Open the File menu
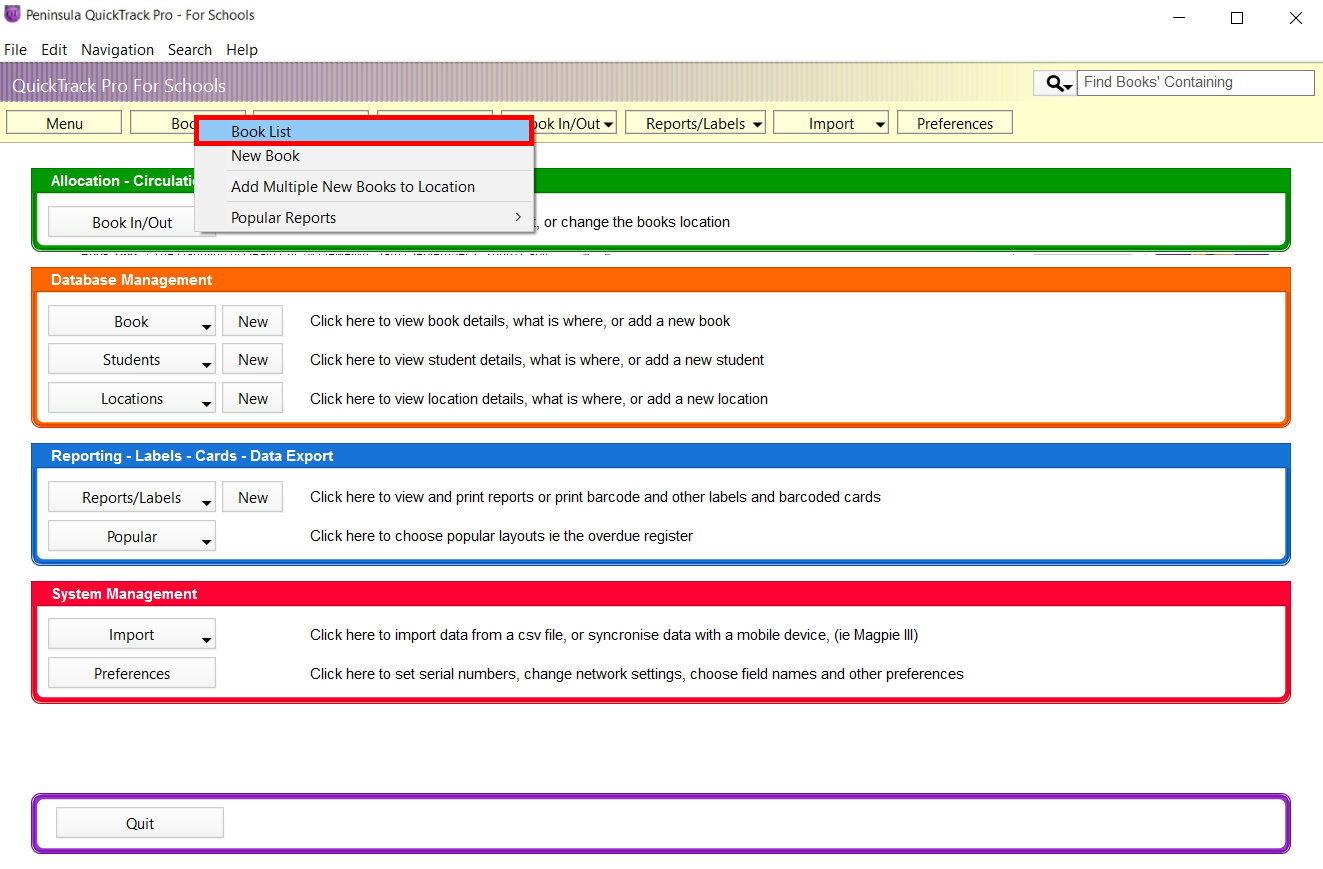This screenshot has height=869, width=1323. pos(15,50)
